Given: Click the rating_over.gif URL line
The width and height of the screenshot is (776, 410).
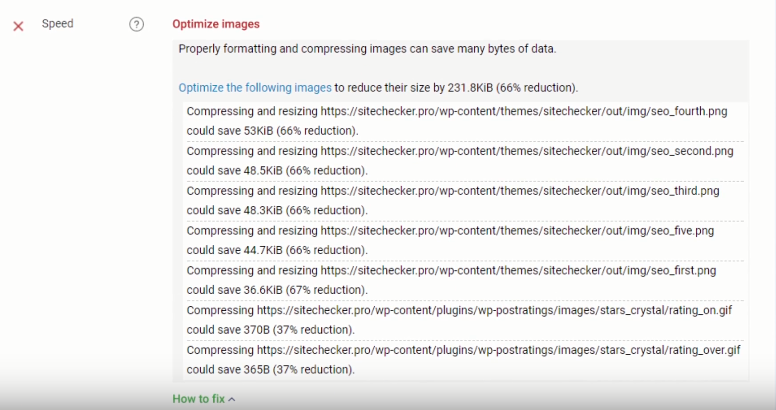Looking at the screenshot, I should [463, 350].
